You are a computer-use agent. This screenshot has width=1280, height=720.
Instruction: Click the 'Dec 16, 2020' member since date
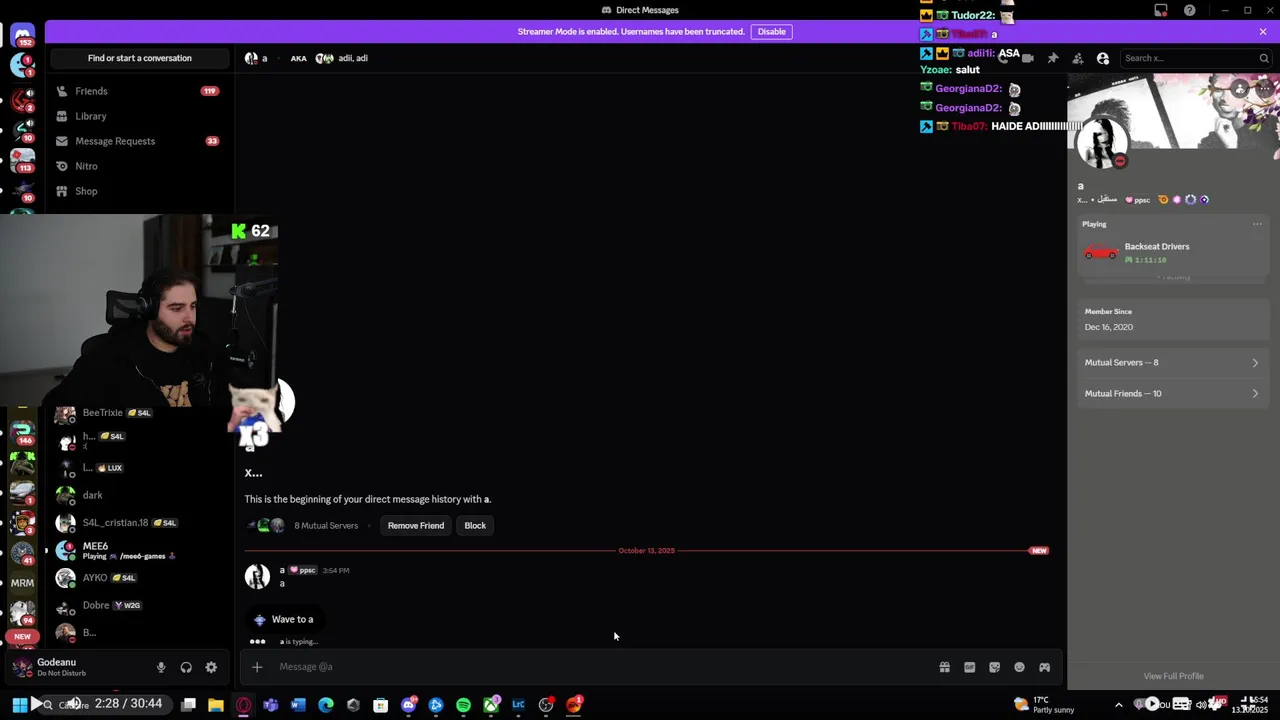[1109, 327]
